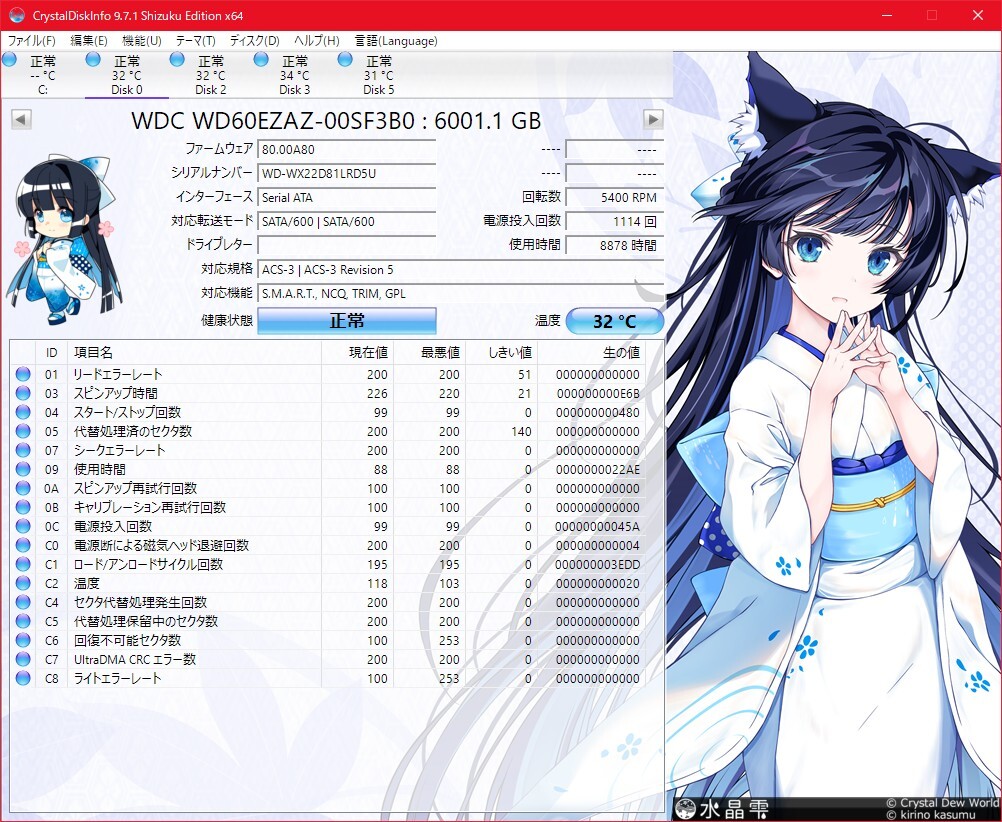Switch to Disk 3 status tab

point(294,75)
